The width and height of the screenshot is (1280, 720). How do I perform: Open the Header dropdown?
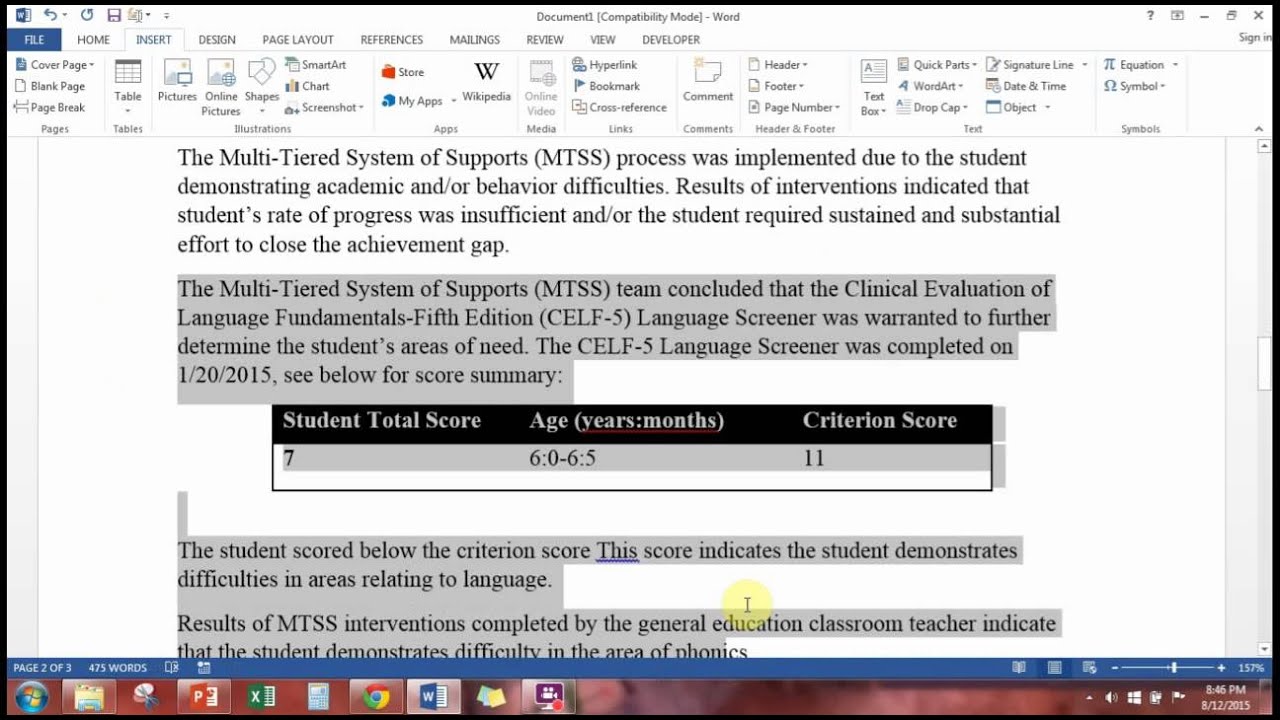(x=777, y=65)
